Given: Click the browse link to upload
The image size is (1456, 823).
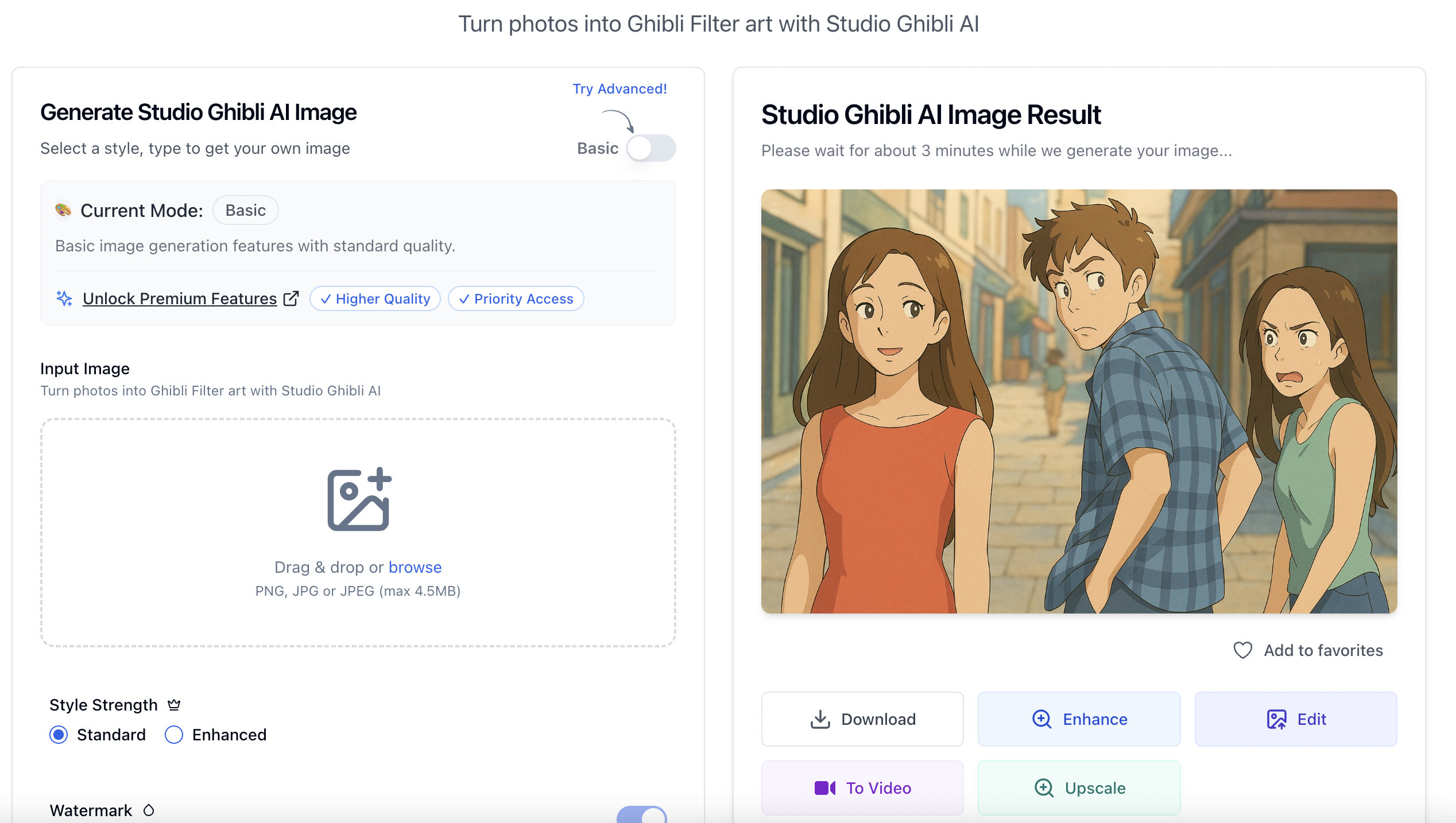Looking at the screenshot, I should (415, 567).
